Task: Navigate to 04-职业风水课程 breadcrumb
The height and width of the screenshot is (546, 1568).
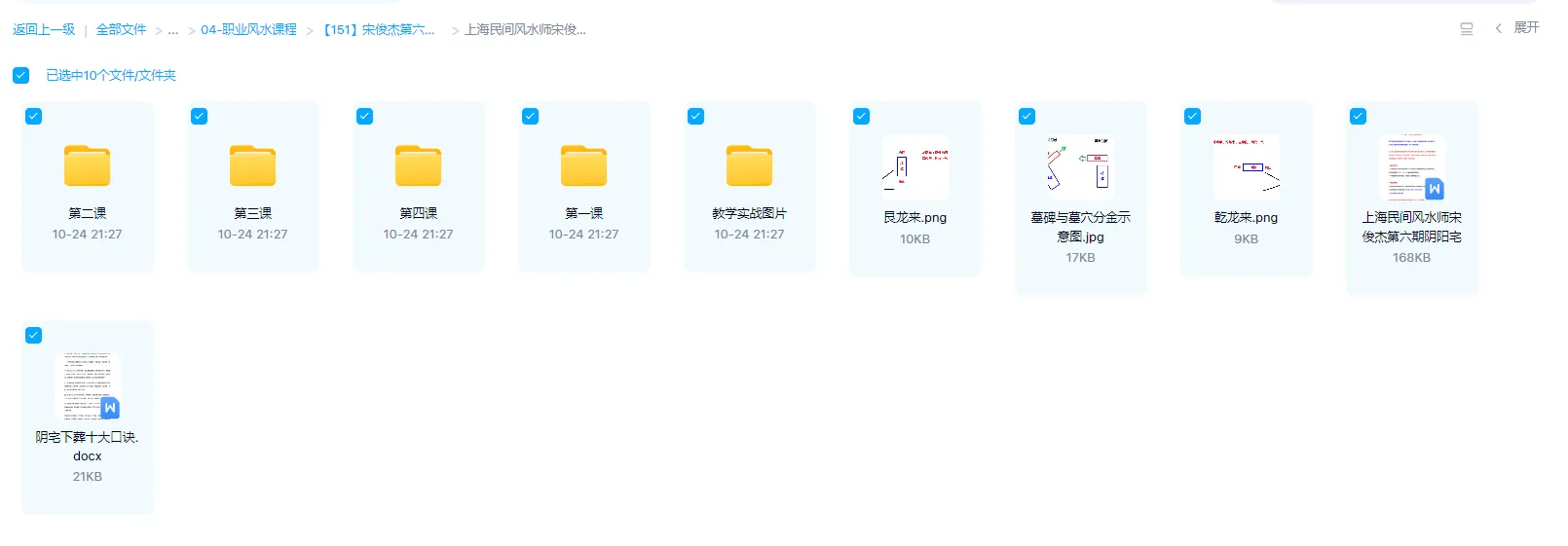Action: point(248,29)
